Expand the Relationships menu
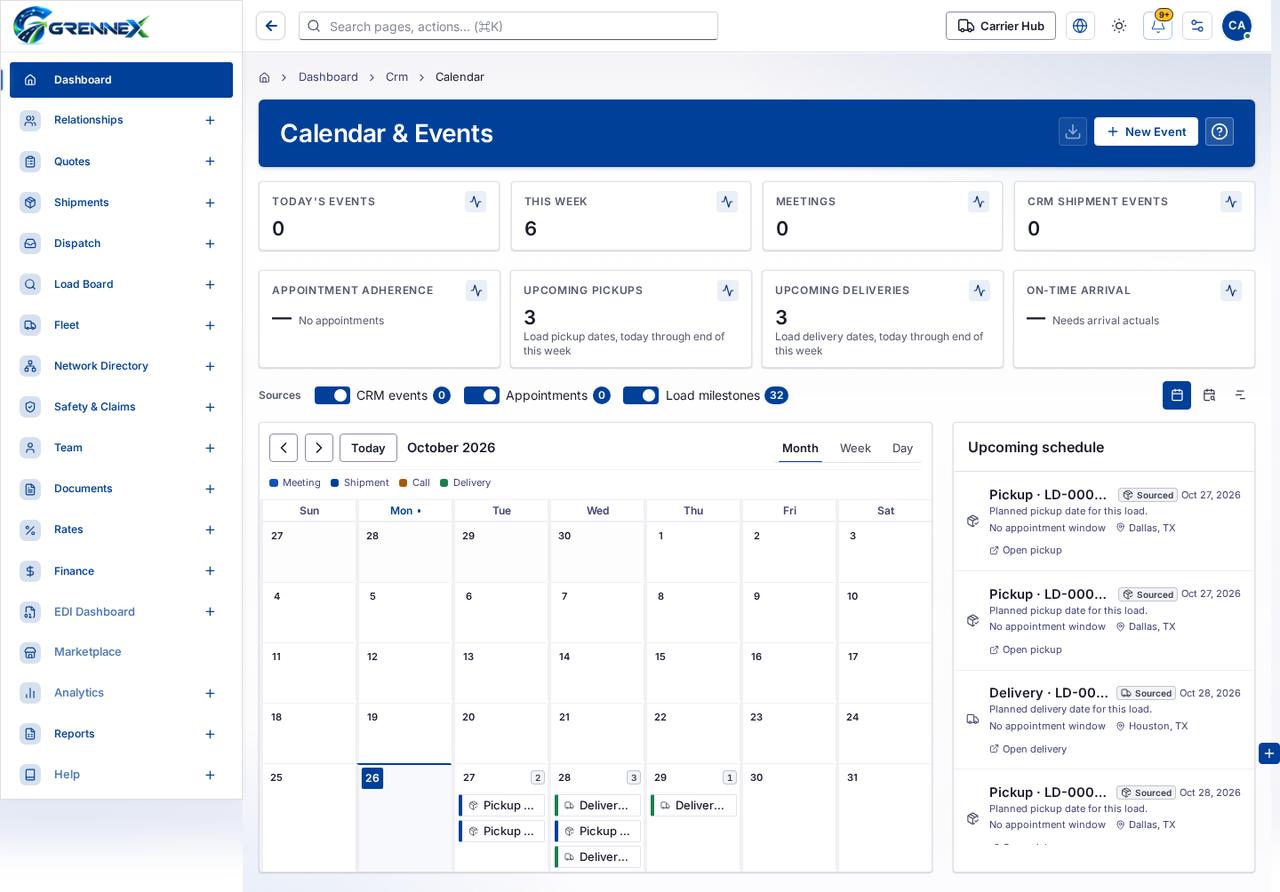The height and width of the screenshot is (892, 1280). 210,120
